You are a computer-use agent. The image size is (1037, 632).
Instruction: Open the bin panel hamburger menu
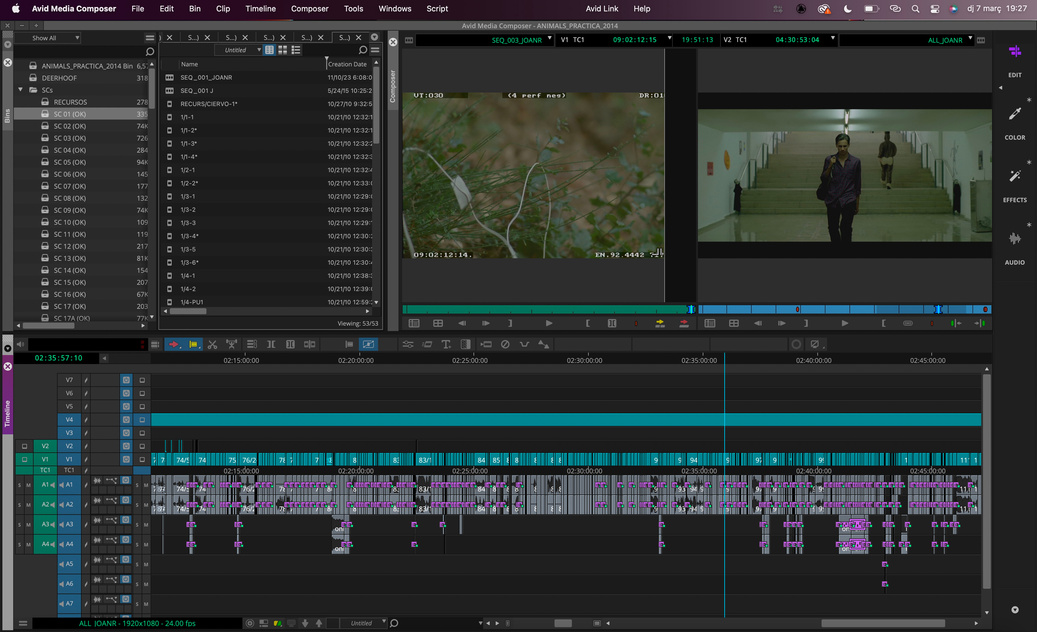[375, 50]
